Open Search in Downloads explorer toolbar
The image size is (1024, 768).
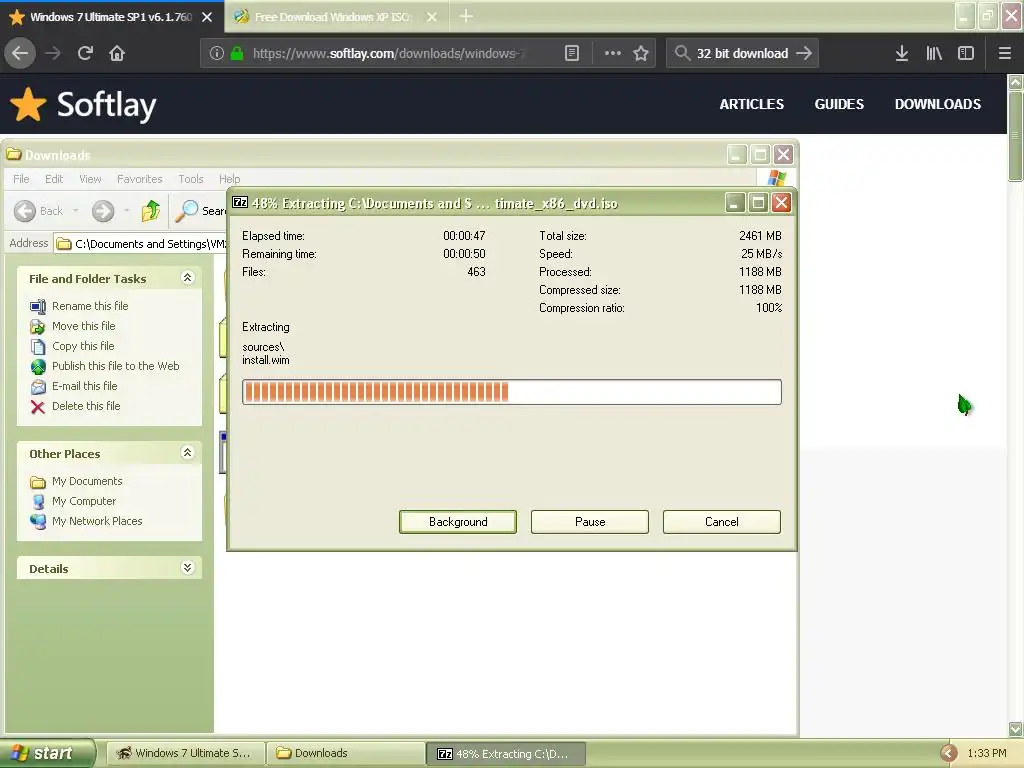tap(201, 211)
